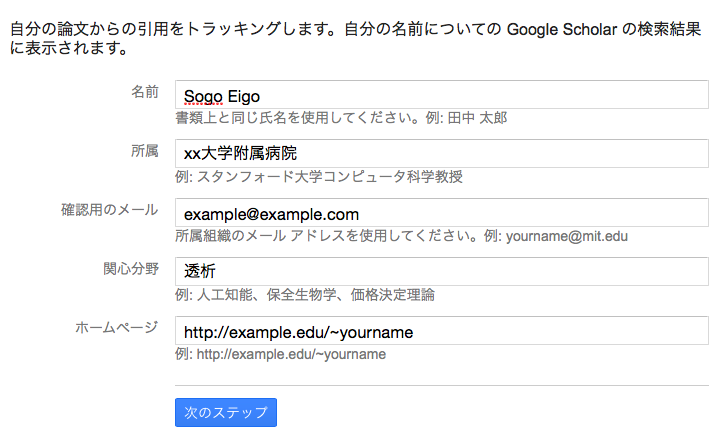The width and height of the screenshot is (722, 446).
Task: Click the ホームページ label text
Action: click(x=117, y=327)
